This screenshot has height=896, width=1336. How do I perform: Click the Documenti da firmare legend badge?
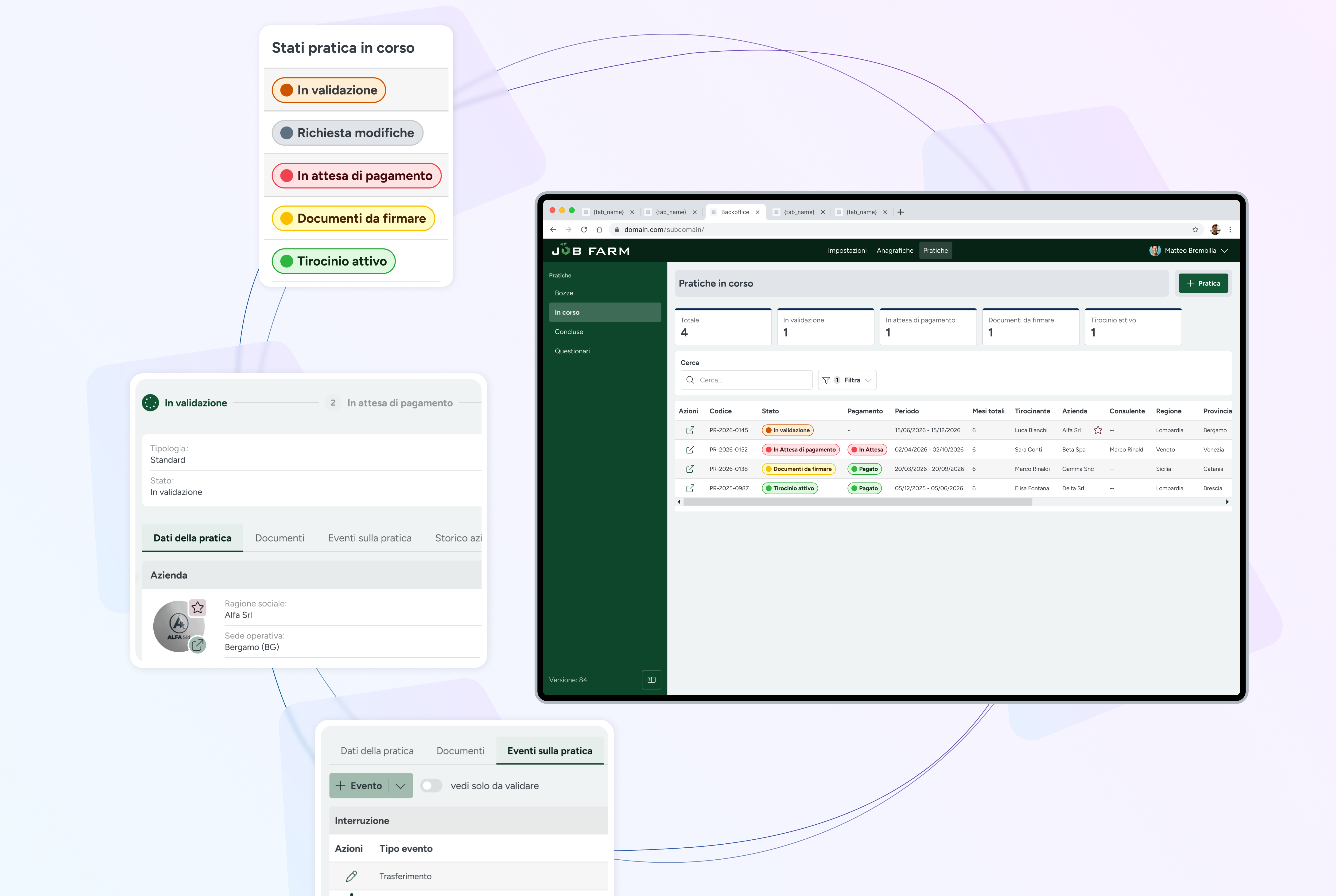353,218
